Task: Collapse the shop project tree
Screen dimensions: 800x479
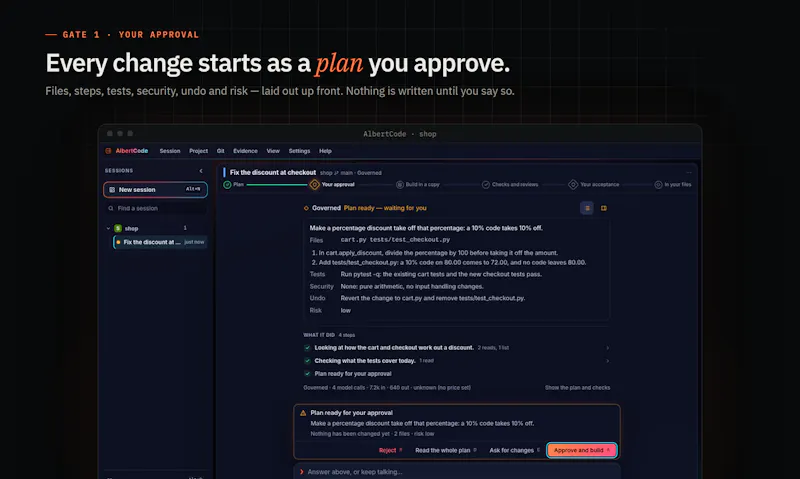Action: [108, 228]
